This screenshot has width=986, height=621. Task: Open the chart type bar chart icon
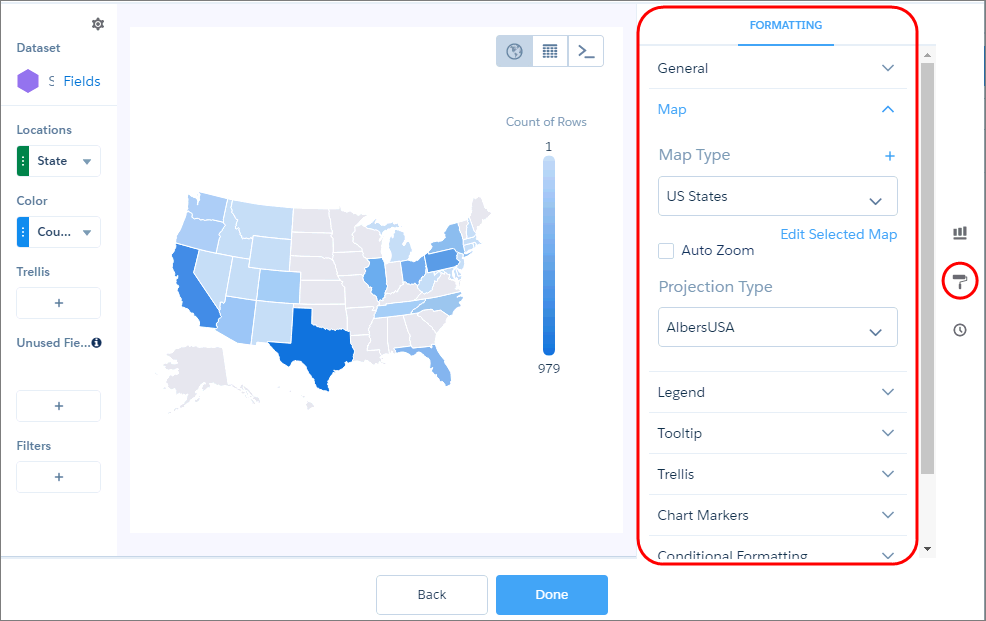[960, 233]
